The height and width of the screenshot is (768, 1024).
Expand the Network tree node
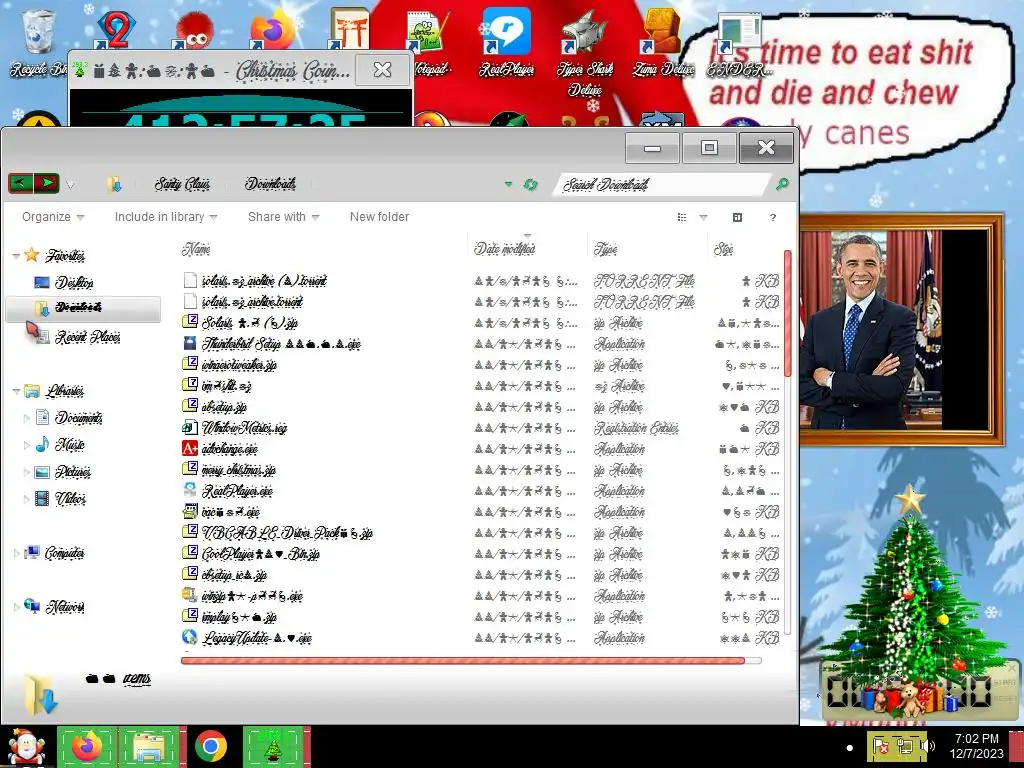(x=16, y=607)
